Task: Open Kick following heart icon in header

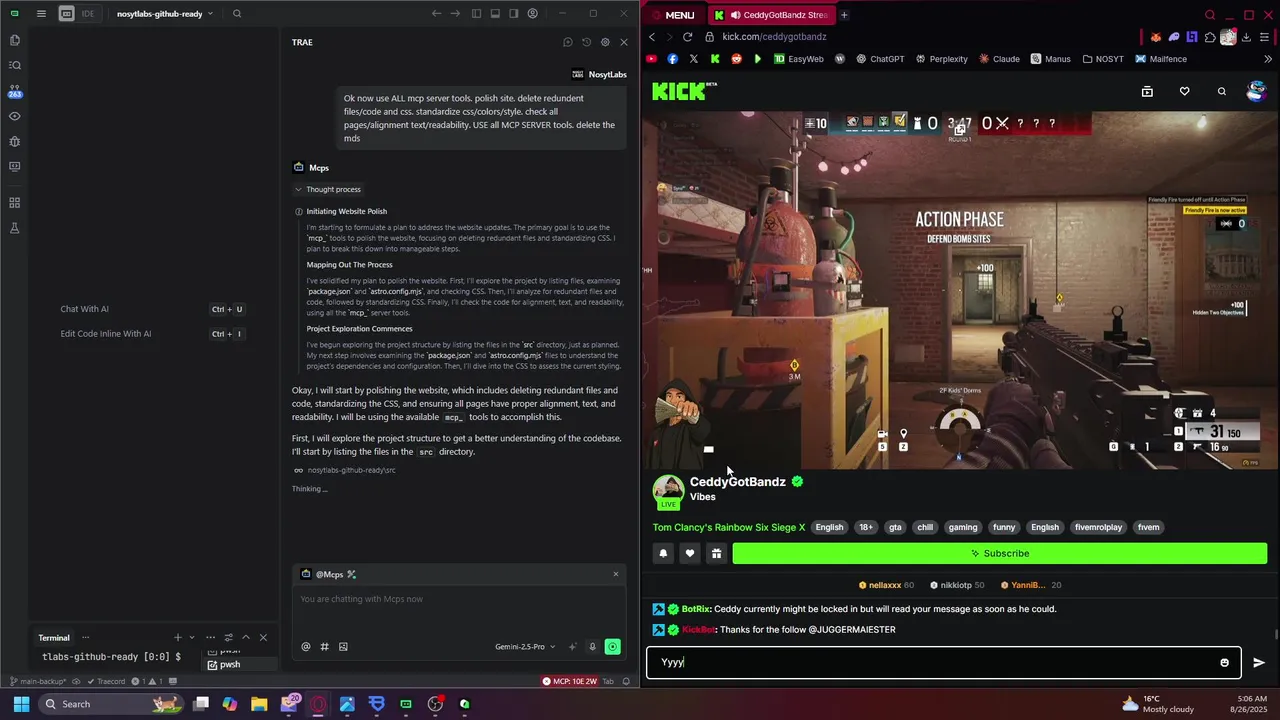Action: pos(1184,91)
